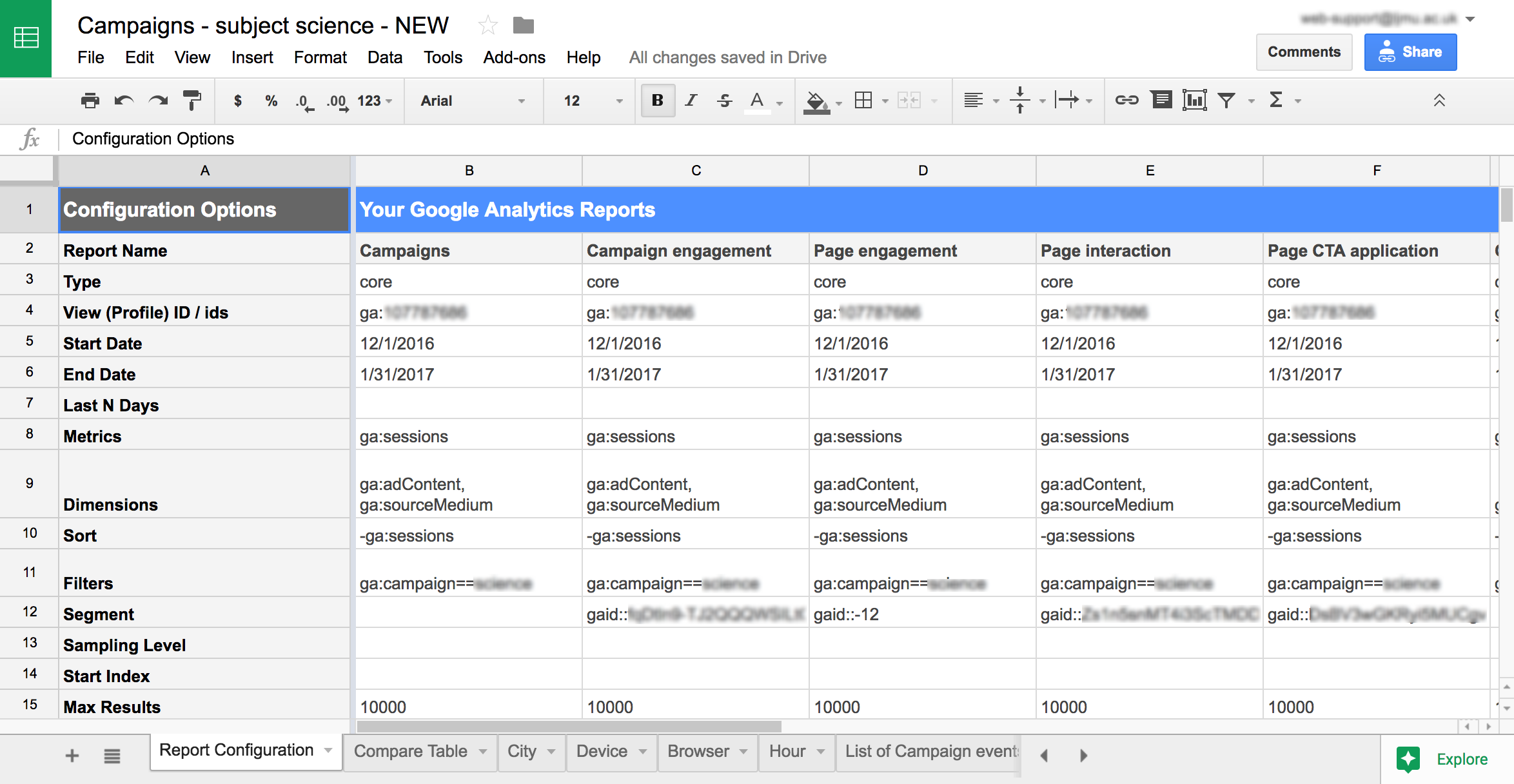Click the undo arrow icon
1514x784 pixels.
pyautogui.click(x=124, y=101)
